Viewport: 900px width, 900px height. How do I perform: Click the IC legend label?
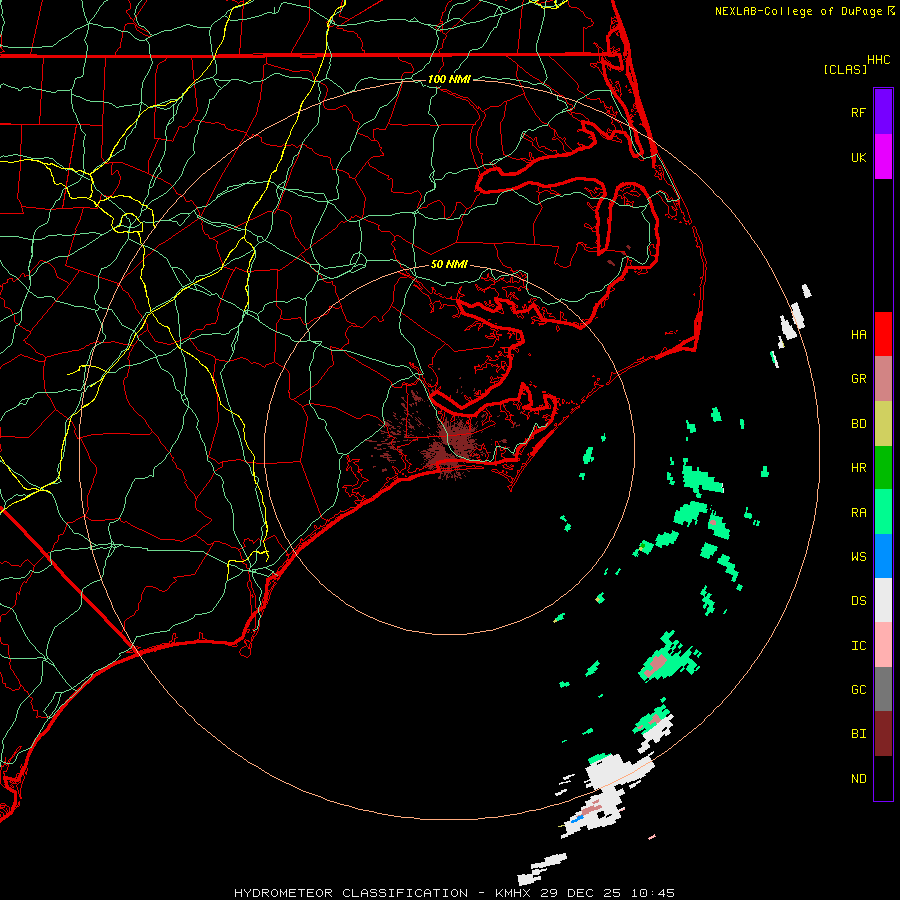858,646
